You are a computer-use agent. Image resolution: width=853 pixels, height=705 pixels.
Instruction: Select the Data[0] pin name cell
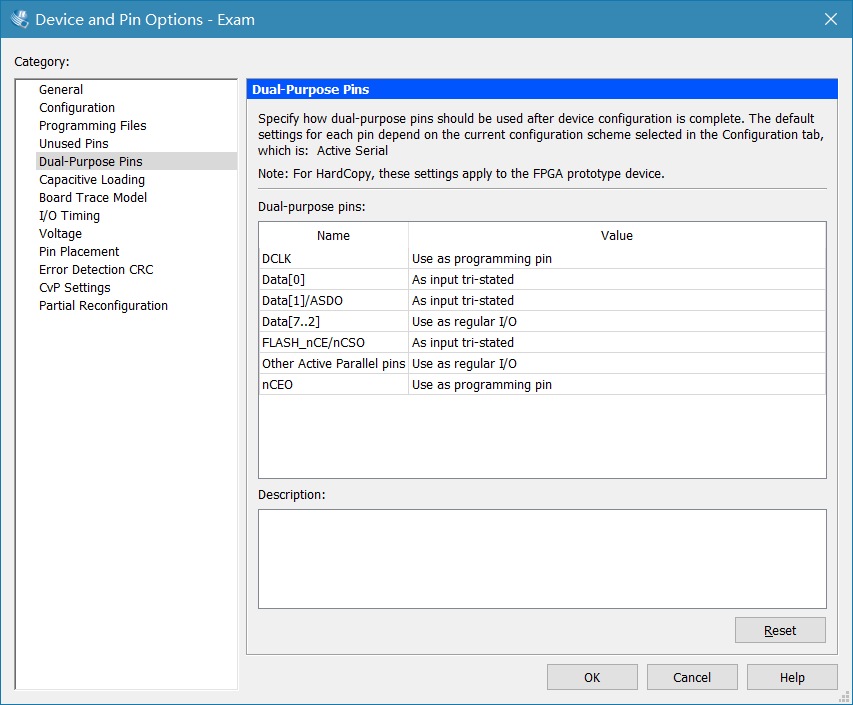pos(333,280)
